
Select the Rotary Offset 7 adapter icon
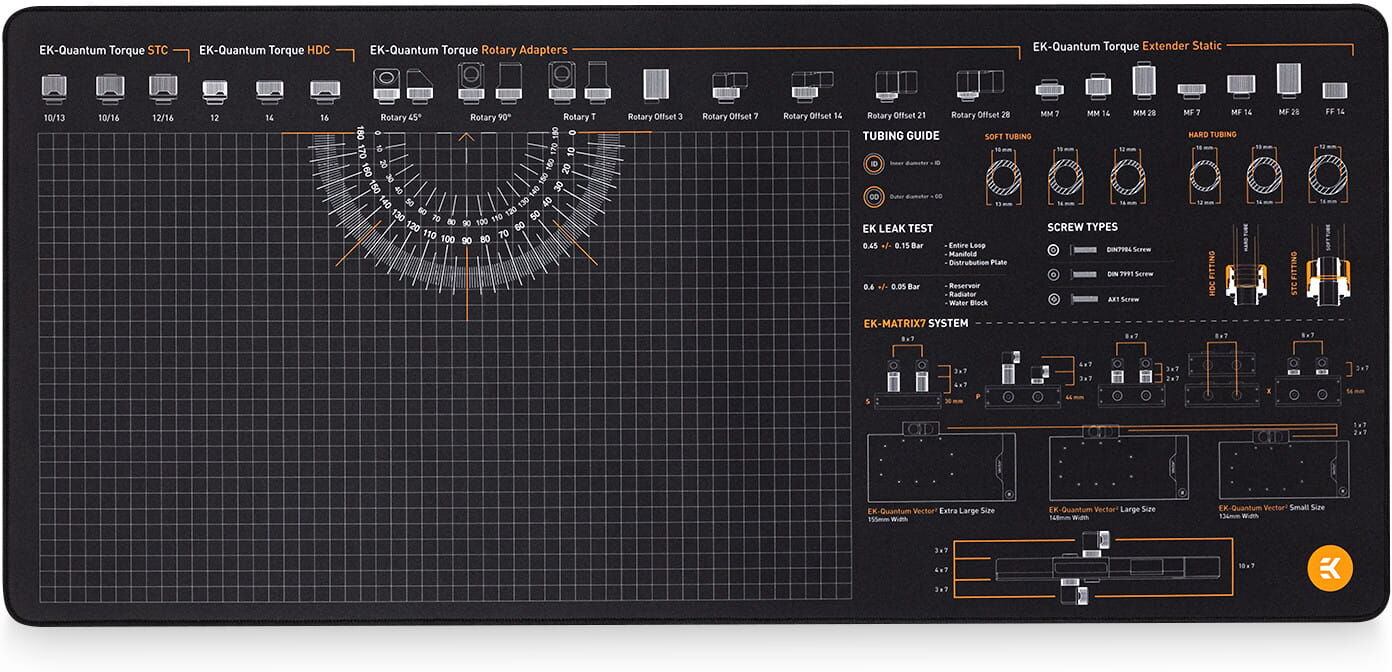730,87
